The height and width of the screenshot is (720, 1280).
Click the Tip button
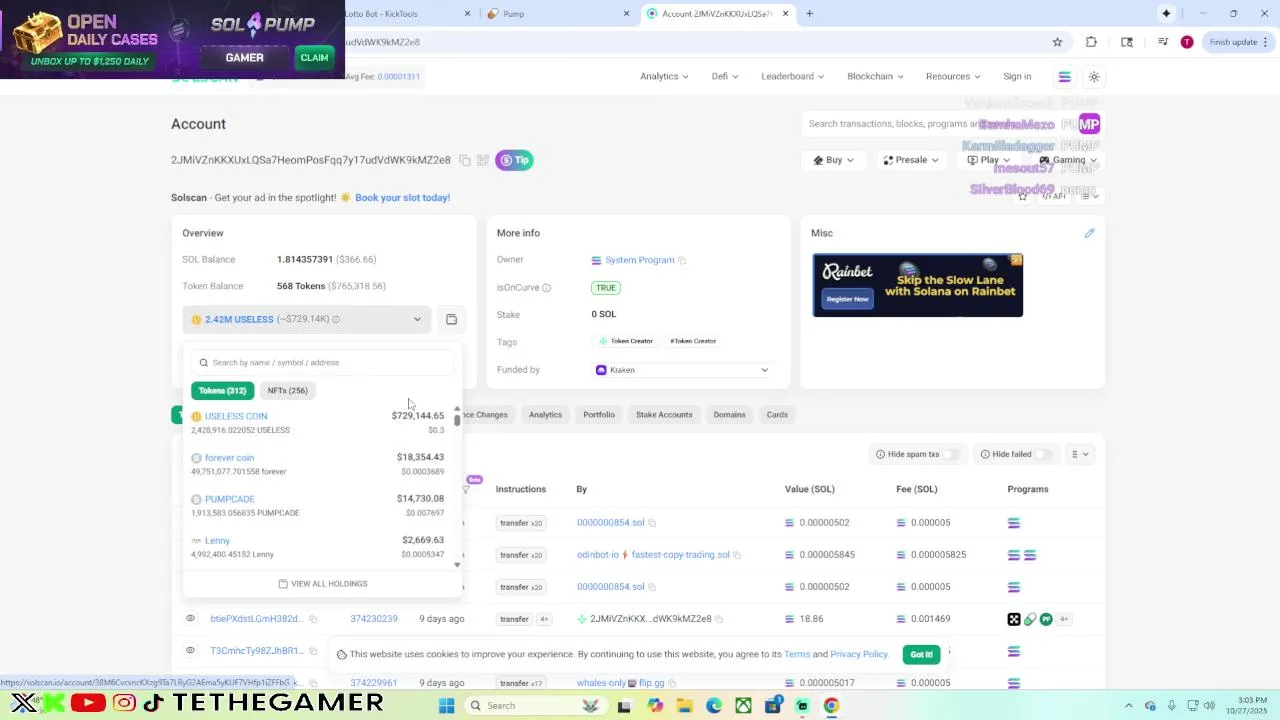(x=514, y=160)
